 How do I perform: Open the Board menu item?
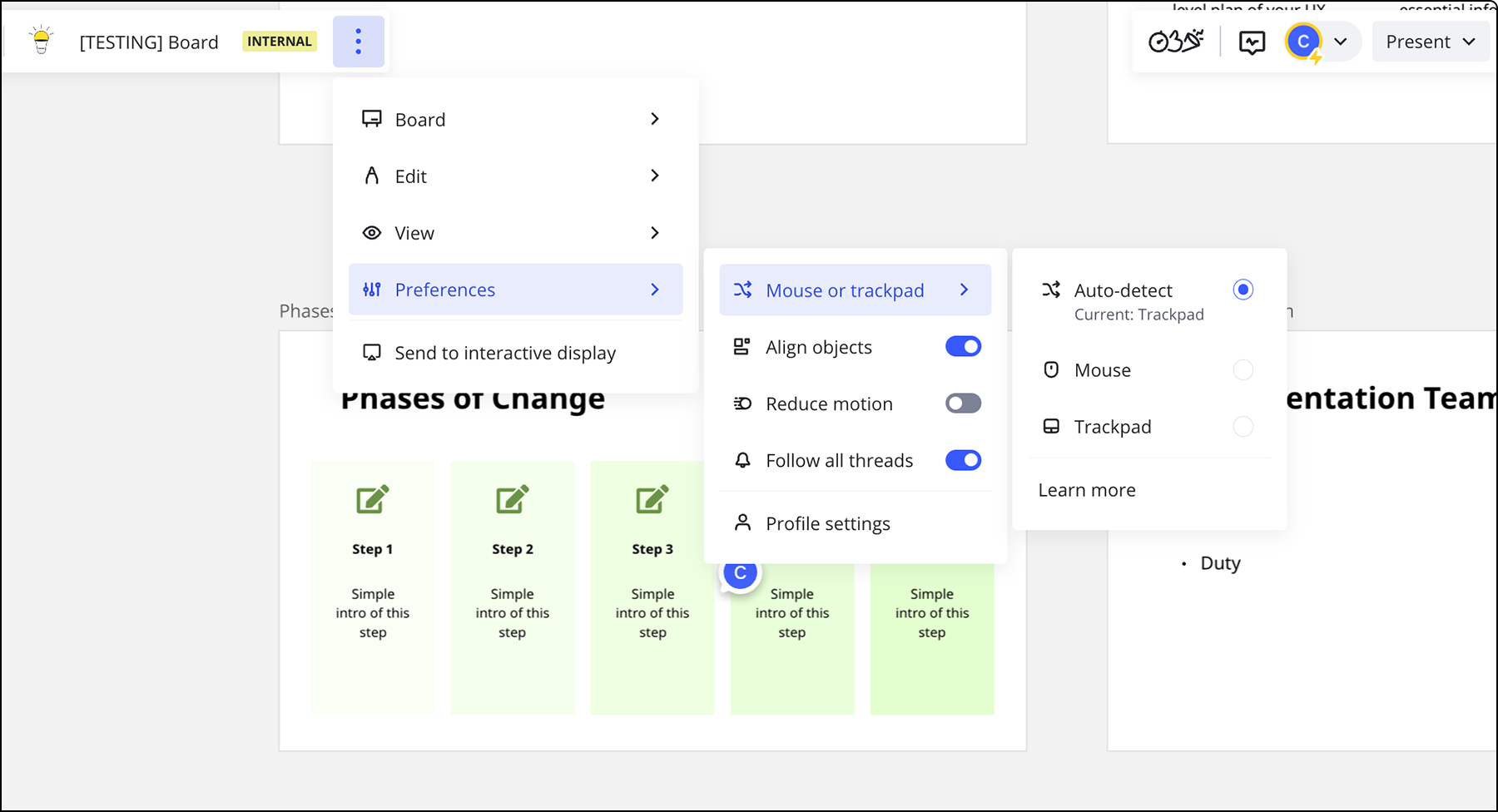pyautogui.click(x=515, y=119)
